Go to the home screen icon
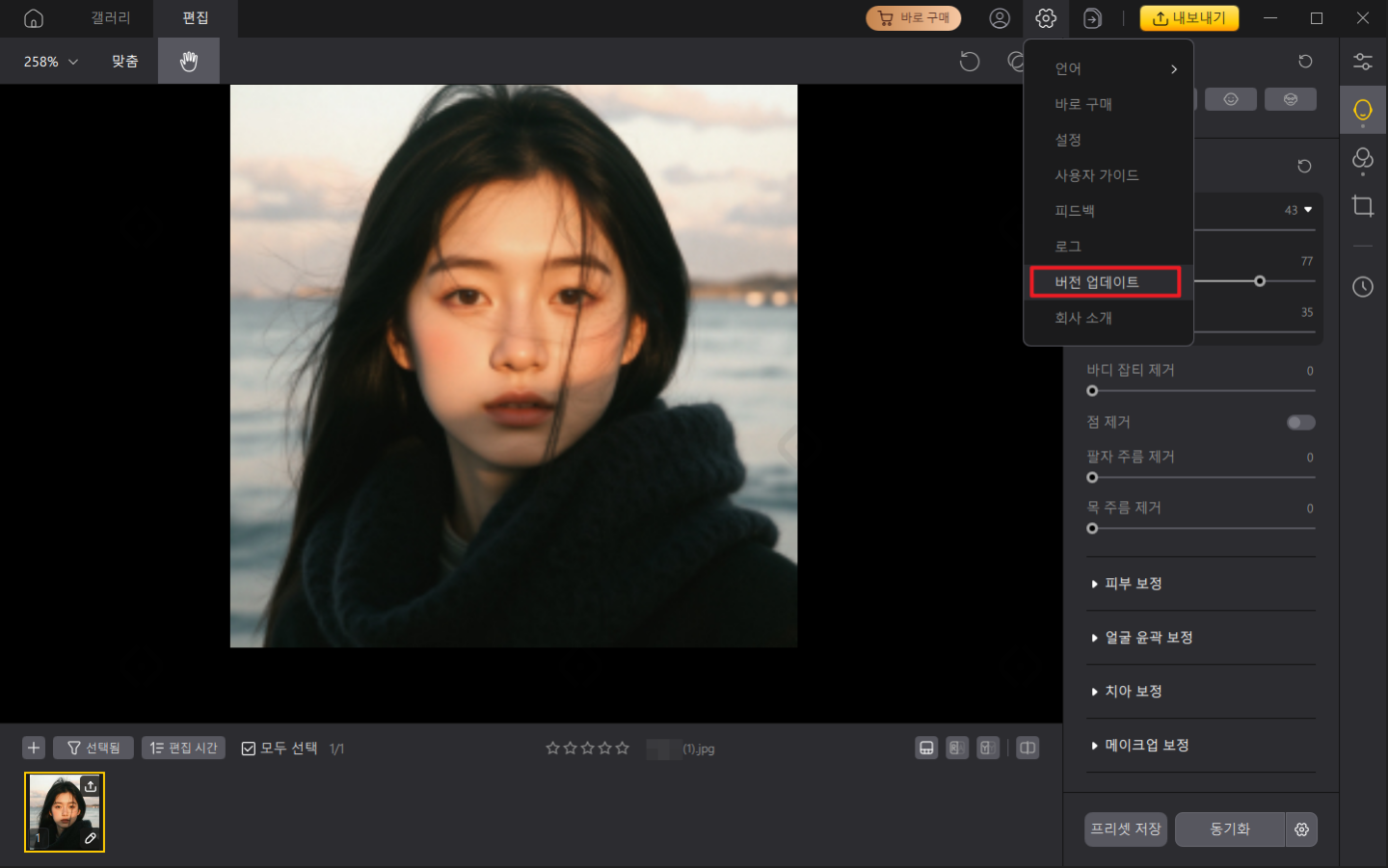This screenshot has height=868, width=1388. tap(34, 18)
